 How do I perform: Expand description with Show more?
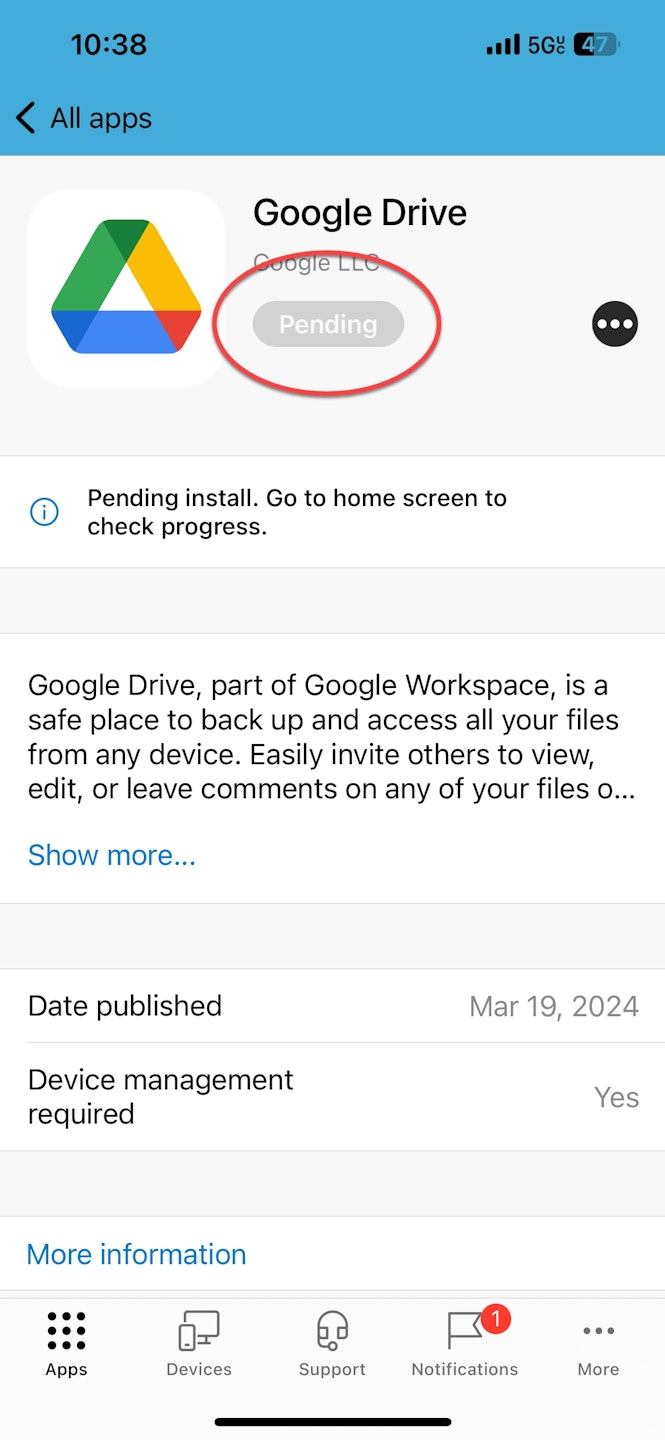click(x=112, y=855)
